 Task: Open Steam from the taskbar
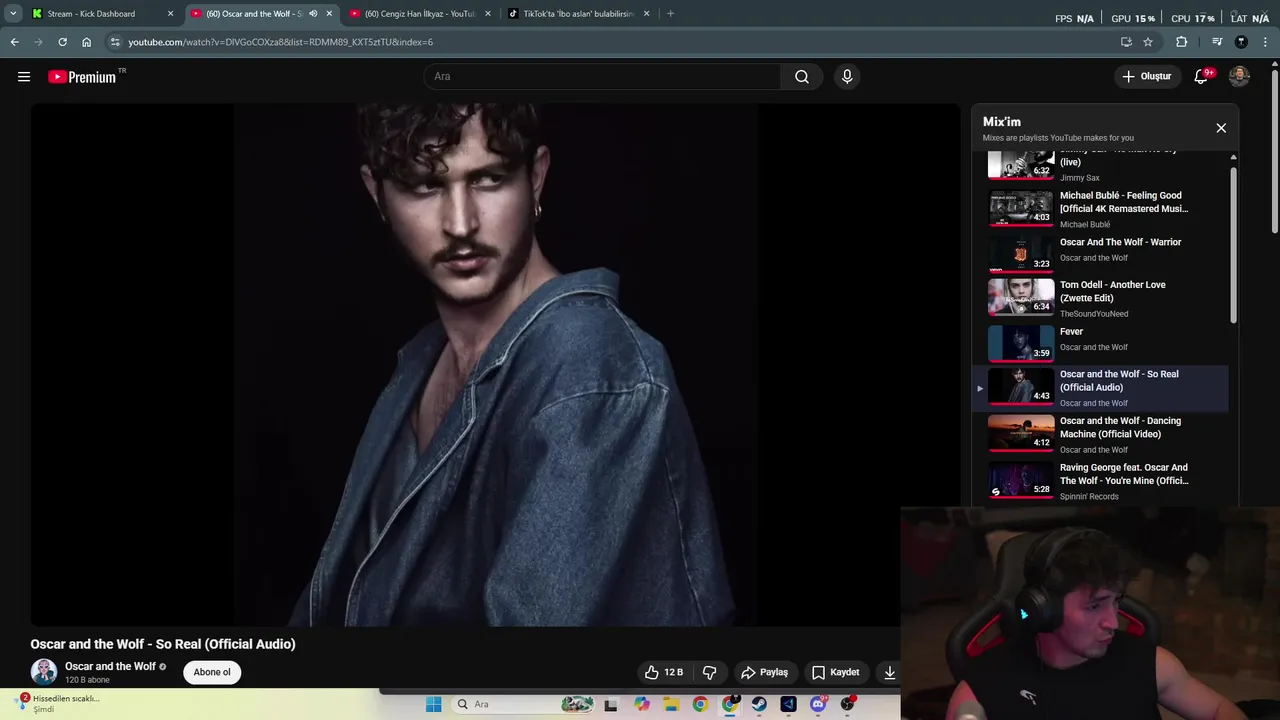point(759,704)
